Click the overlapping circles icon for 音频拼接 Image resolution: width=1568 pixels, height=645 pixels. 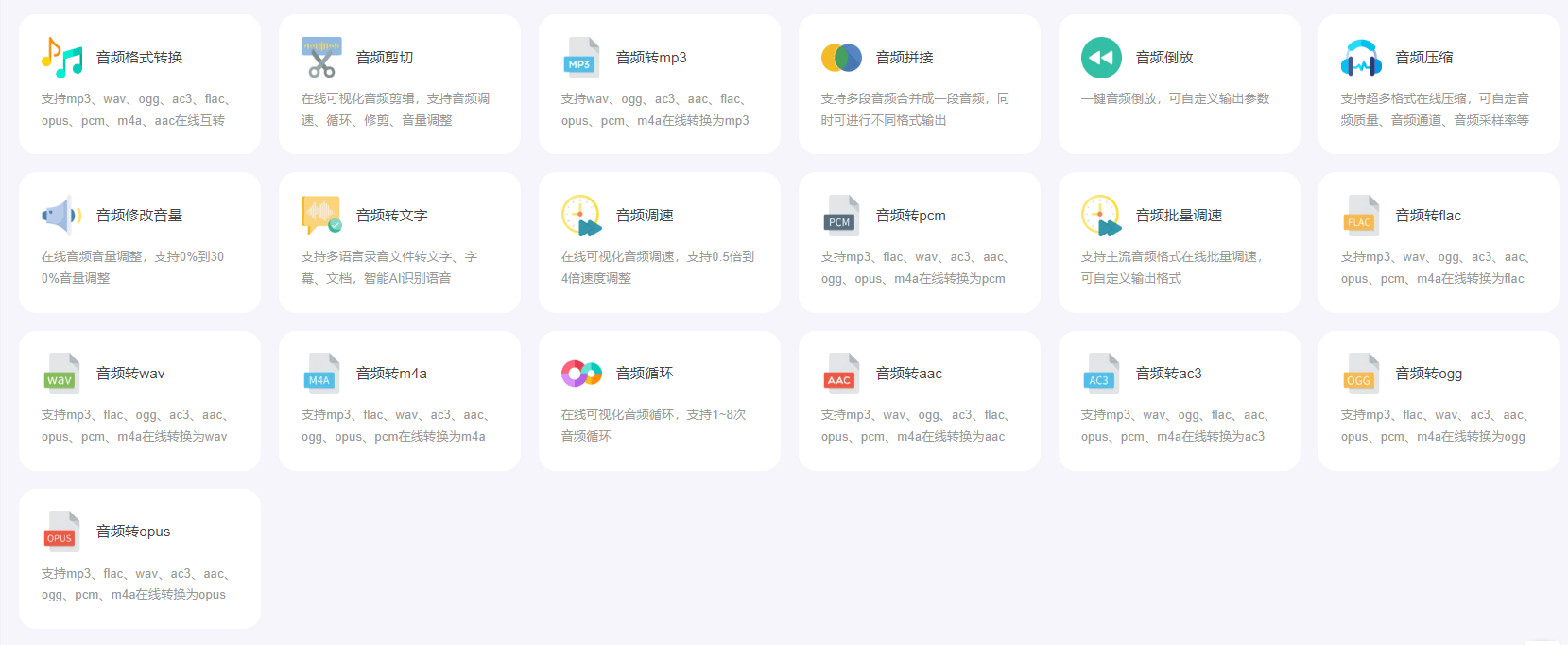click(x=841, y=58)
